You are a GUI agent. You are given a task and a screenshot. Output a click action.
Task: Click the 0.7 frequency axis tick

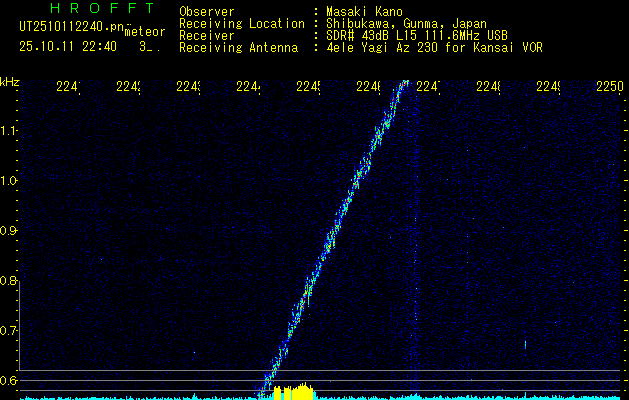coord(10,330)
